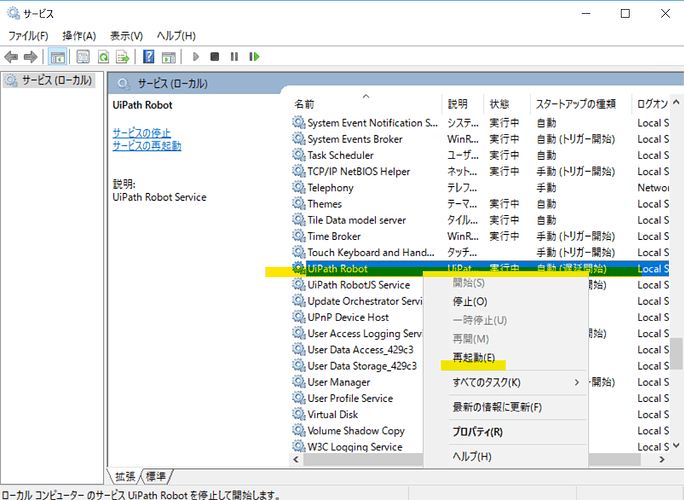Click the サービスの停止 link
The height and width of the screenshot is (500, 684).
[141, 133]
